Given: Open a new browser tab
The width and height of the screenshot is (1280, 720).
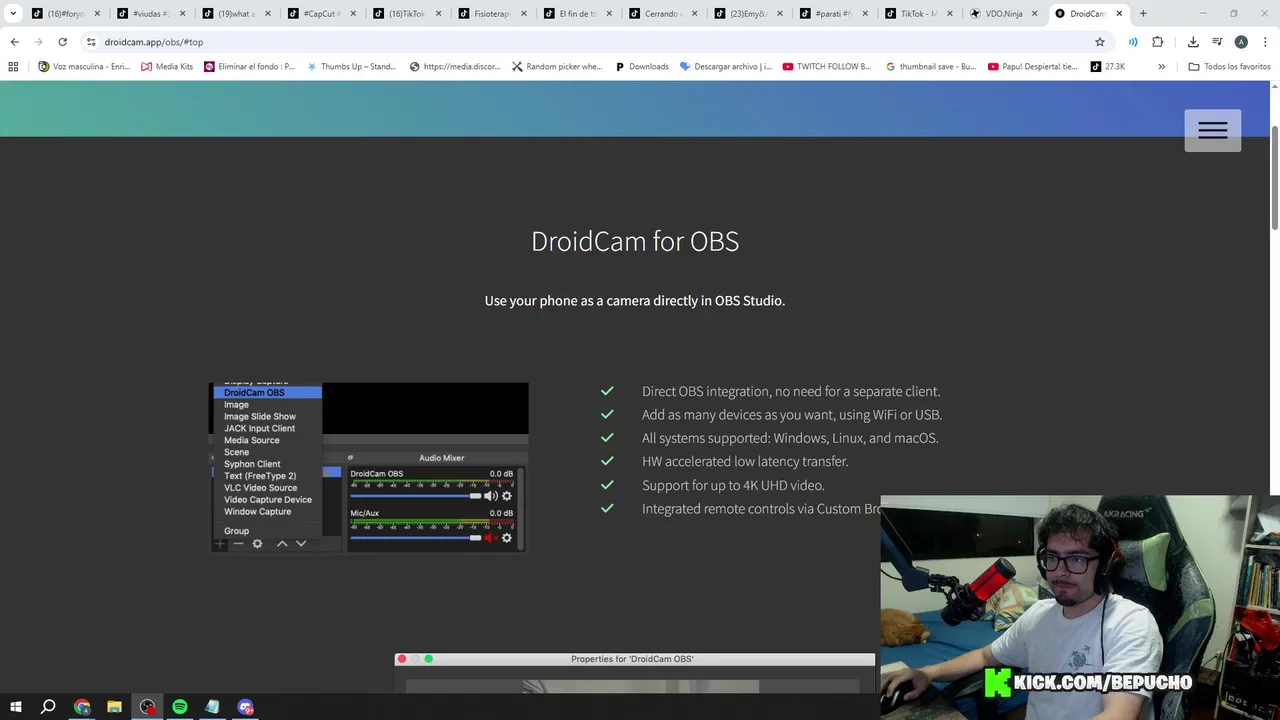Looking at the screenshot, I should pyautogui.click(x=1143, y=14).
